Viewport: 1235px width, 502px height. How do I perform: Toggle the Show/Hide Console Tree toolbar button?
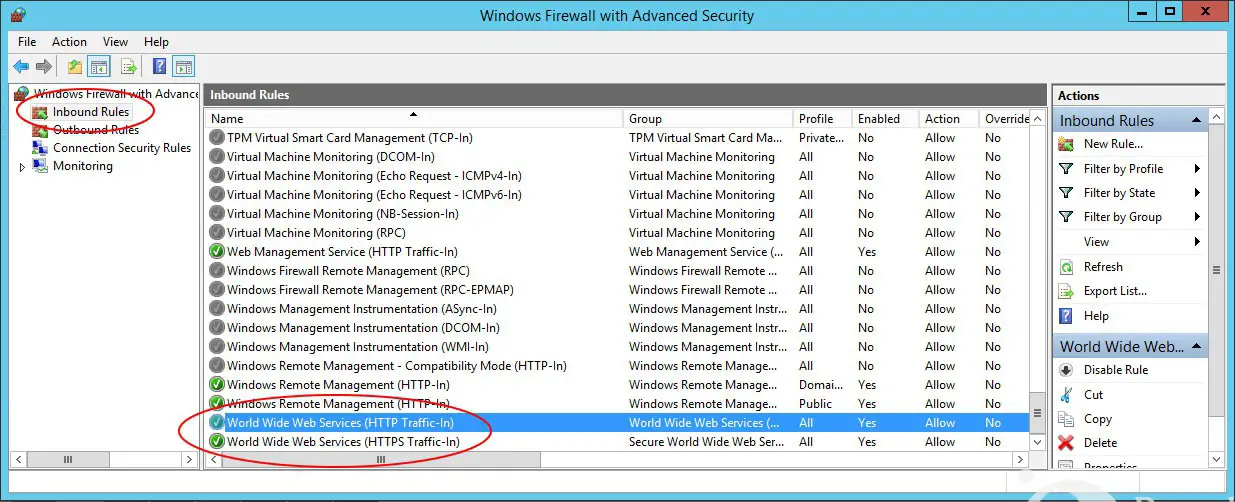tap(99, 67)
